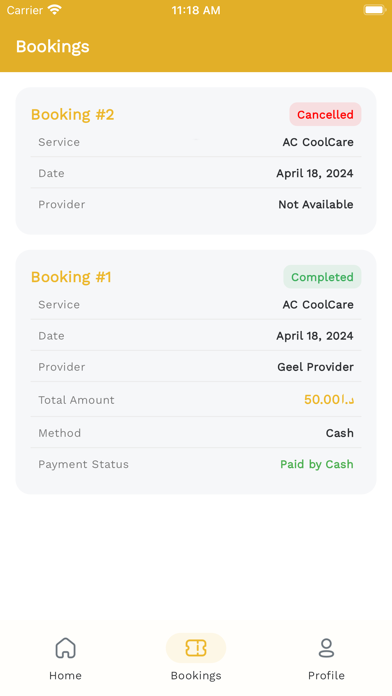This screenshot has height=696, width=392.
Task: Tap the Paid by Cash status text
Action: 317,464
